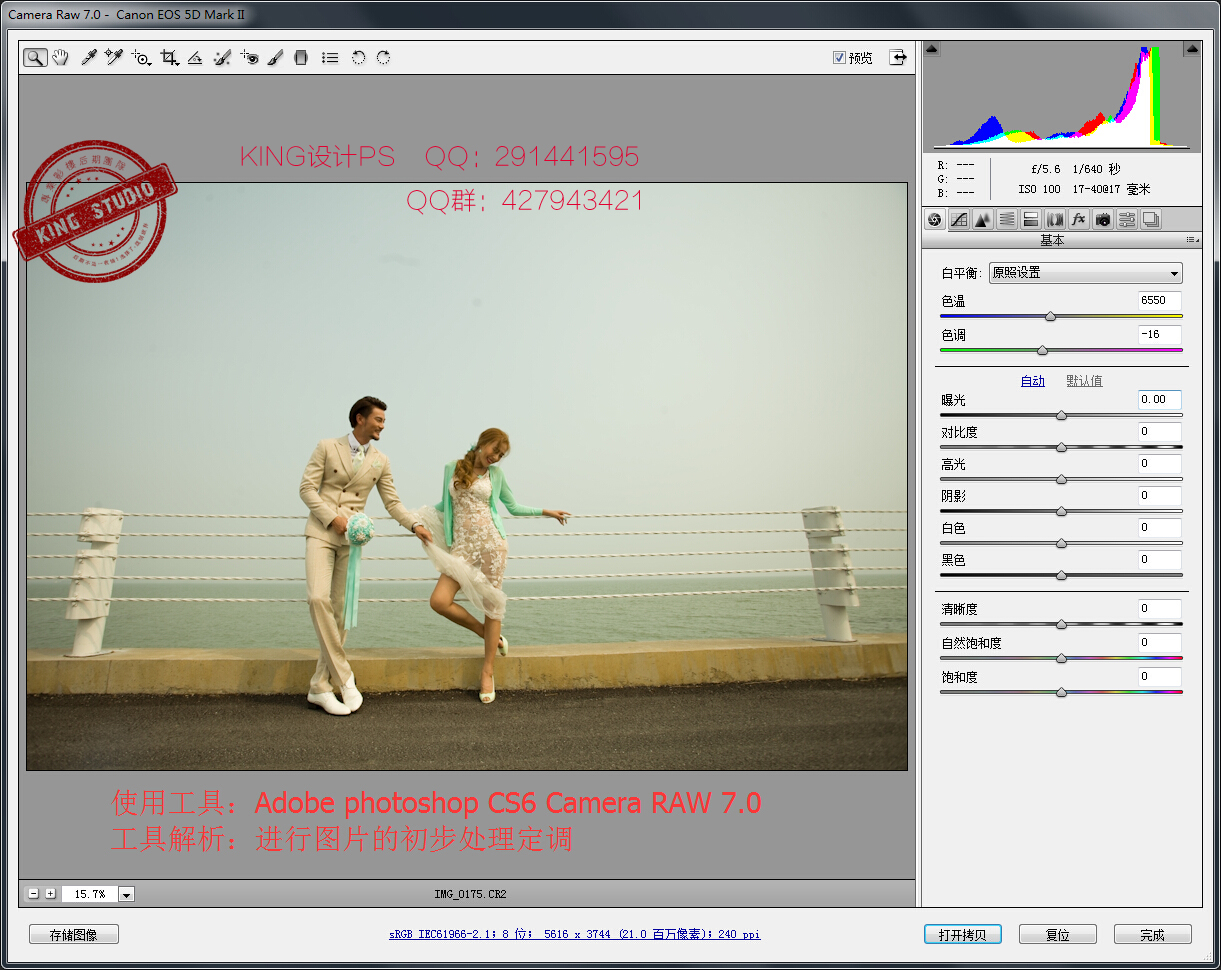Viewport: 1221px width, 970px height.
Task: Click the 15.7% zoom level field
Action: pos(89,895)
